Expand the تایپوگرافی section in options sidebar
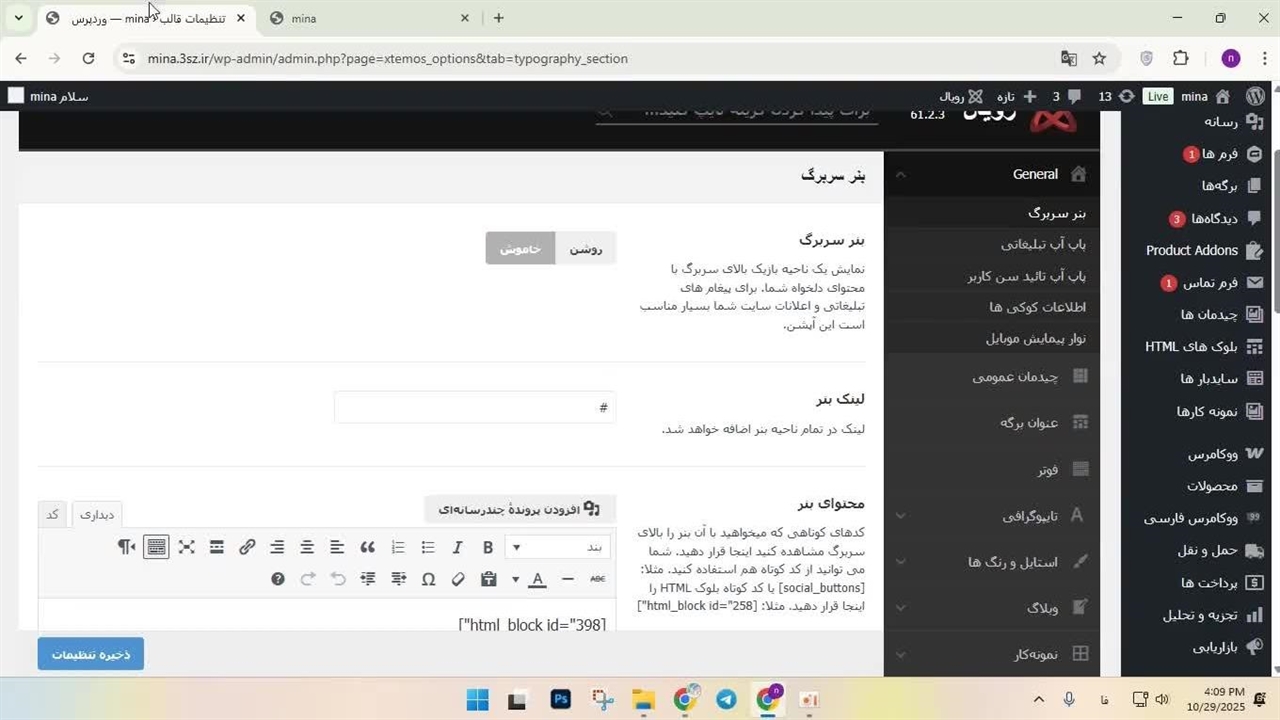This screenshot has width=1280, height=720. 1030,516
